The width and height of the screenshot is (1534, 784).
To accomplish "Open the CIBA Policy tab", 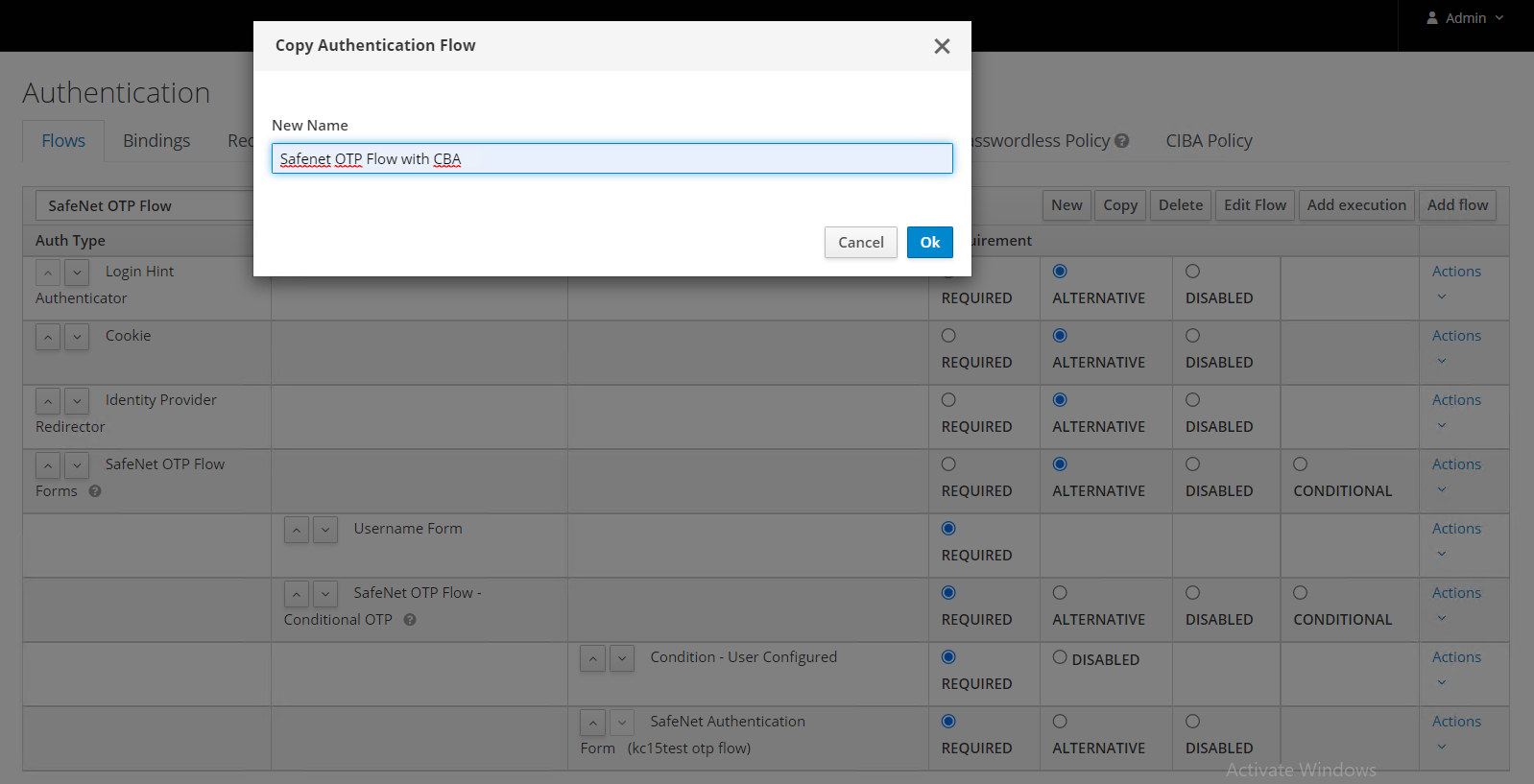I will 1209,141.
